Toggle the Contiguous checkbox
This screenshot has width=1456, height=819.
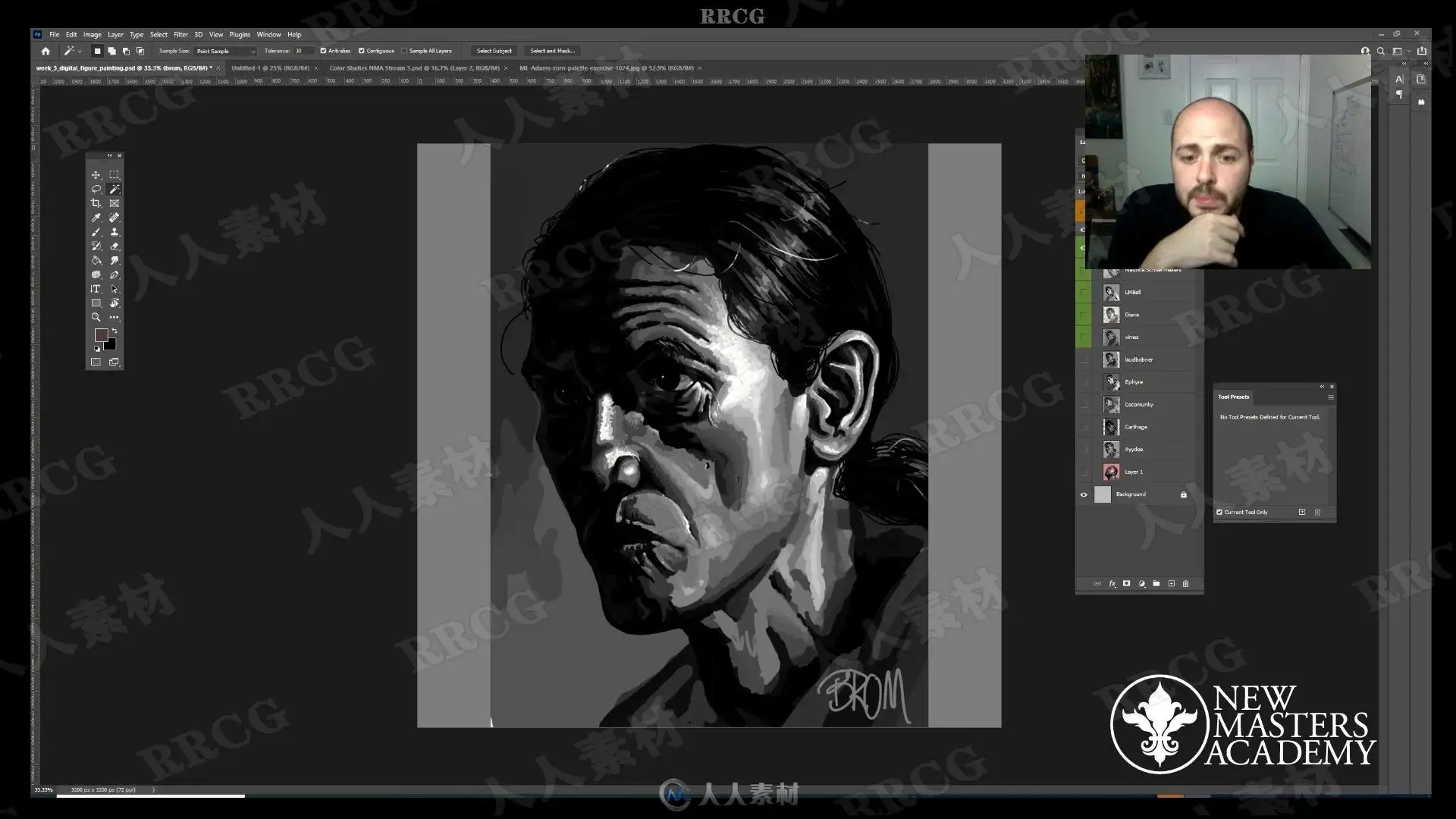point(362,51)
